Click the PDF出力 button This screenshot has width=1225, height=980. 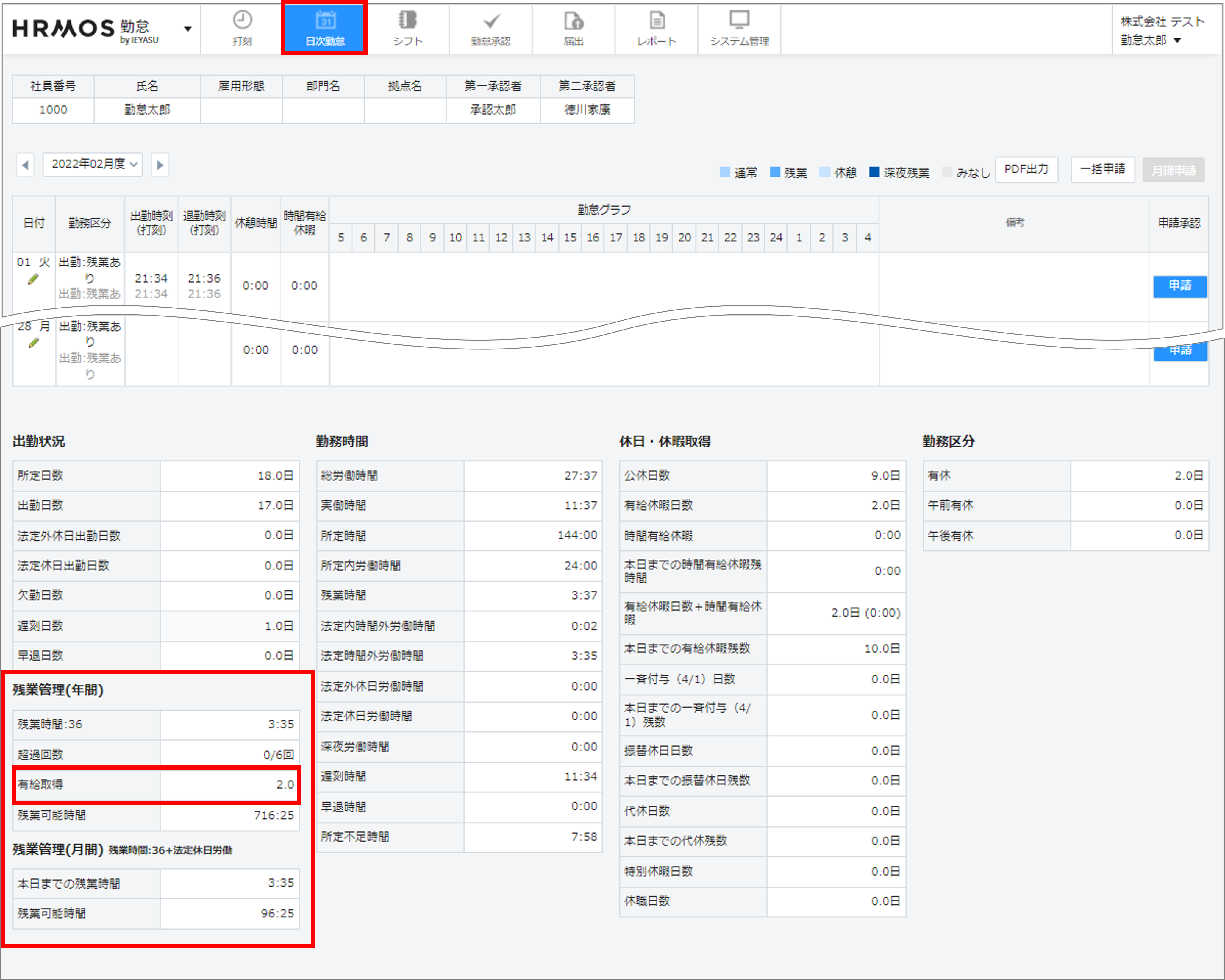1026,169
